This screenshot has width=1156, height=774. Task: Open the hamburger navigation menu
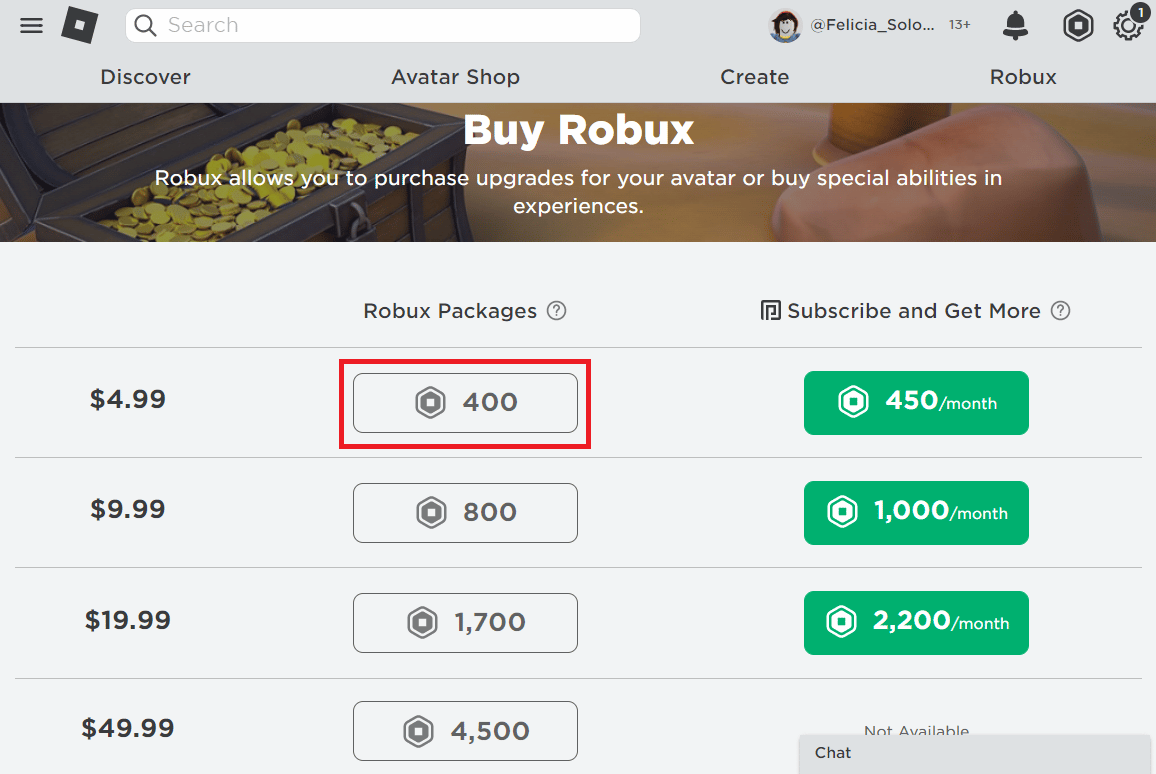pyautogui.click(x=31, y=25)
